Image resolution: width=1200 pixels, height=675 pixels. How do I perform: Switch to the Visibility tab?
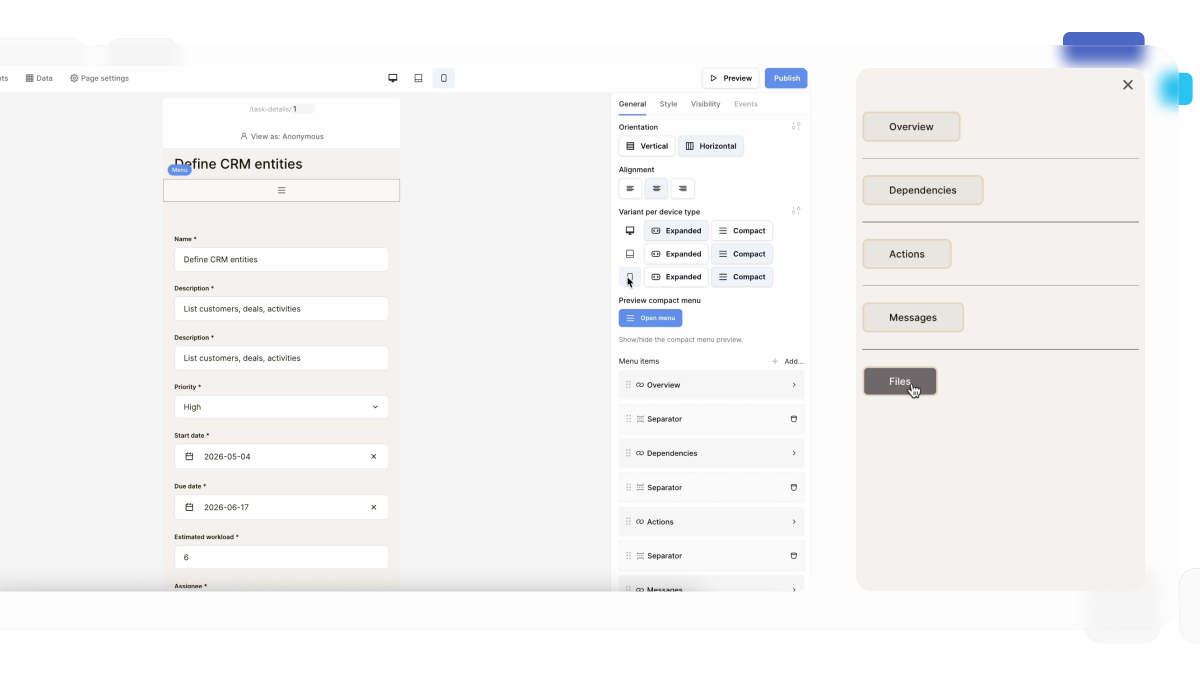point(705,104)
